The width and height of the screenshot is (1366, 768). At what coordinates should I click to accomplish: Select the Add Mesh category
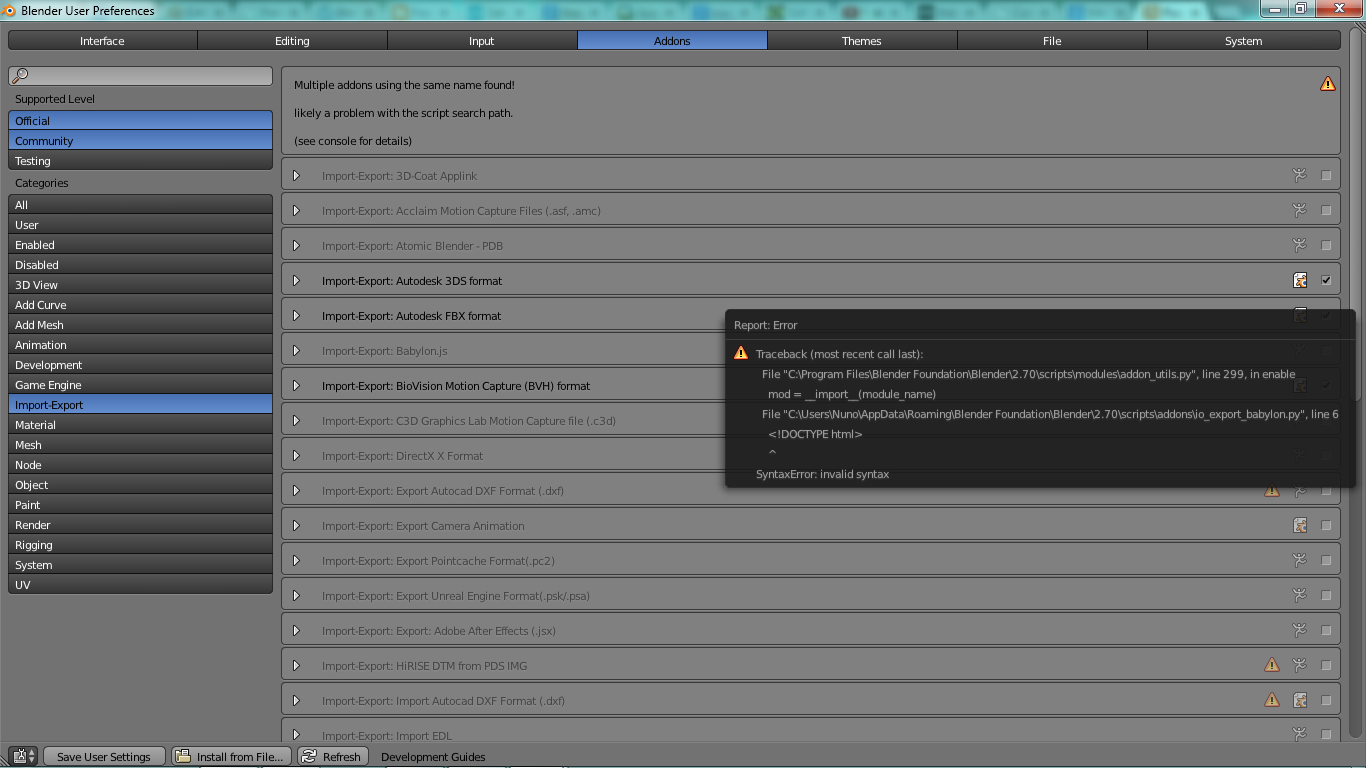(140, 325)
